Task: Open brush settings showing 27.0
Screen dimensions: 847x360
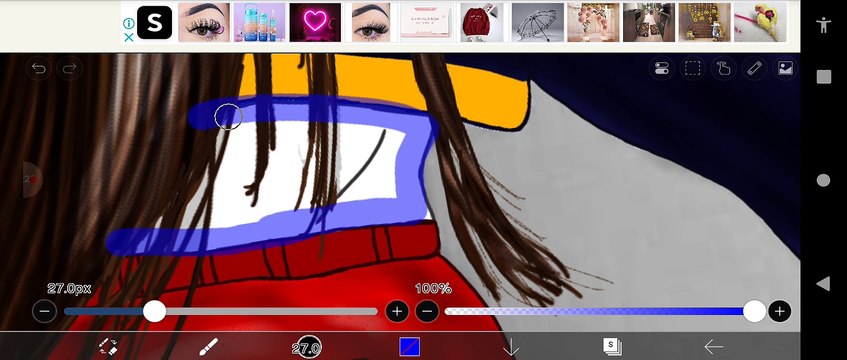Action: [307, 348]
